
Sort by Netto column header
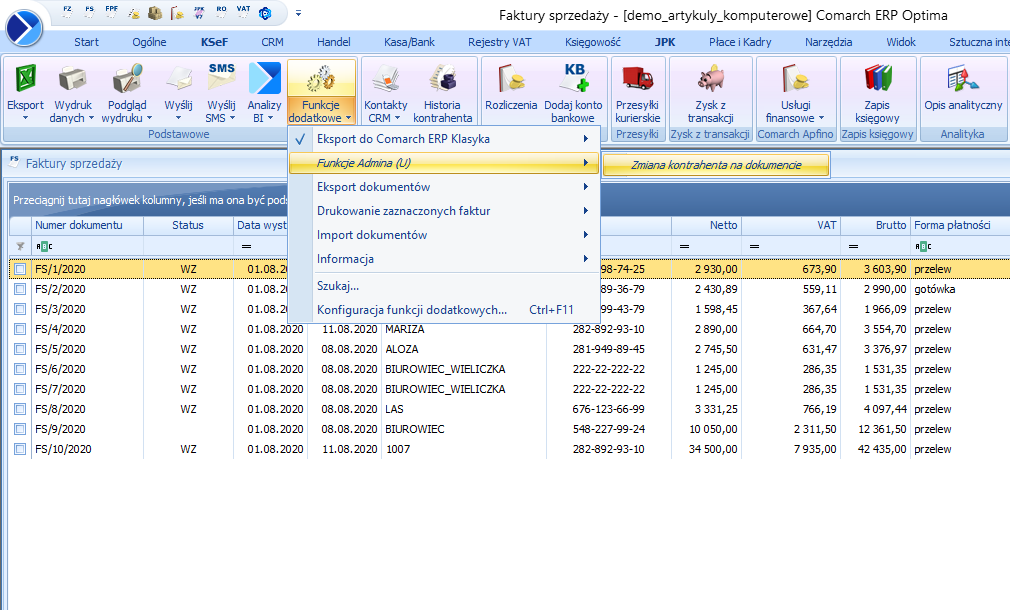click(706, 225)
